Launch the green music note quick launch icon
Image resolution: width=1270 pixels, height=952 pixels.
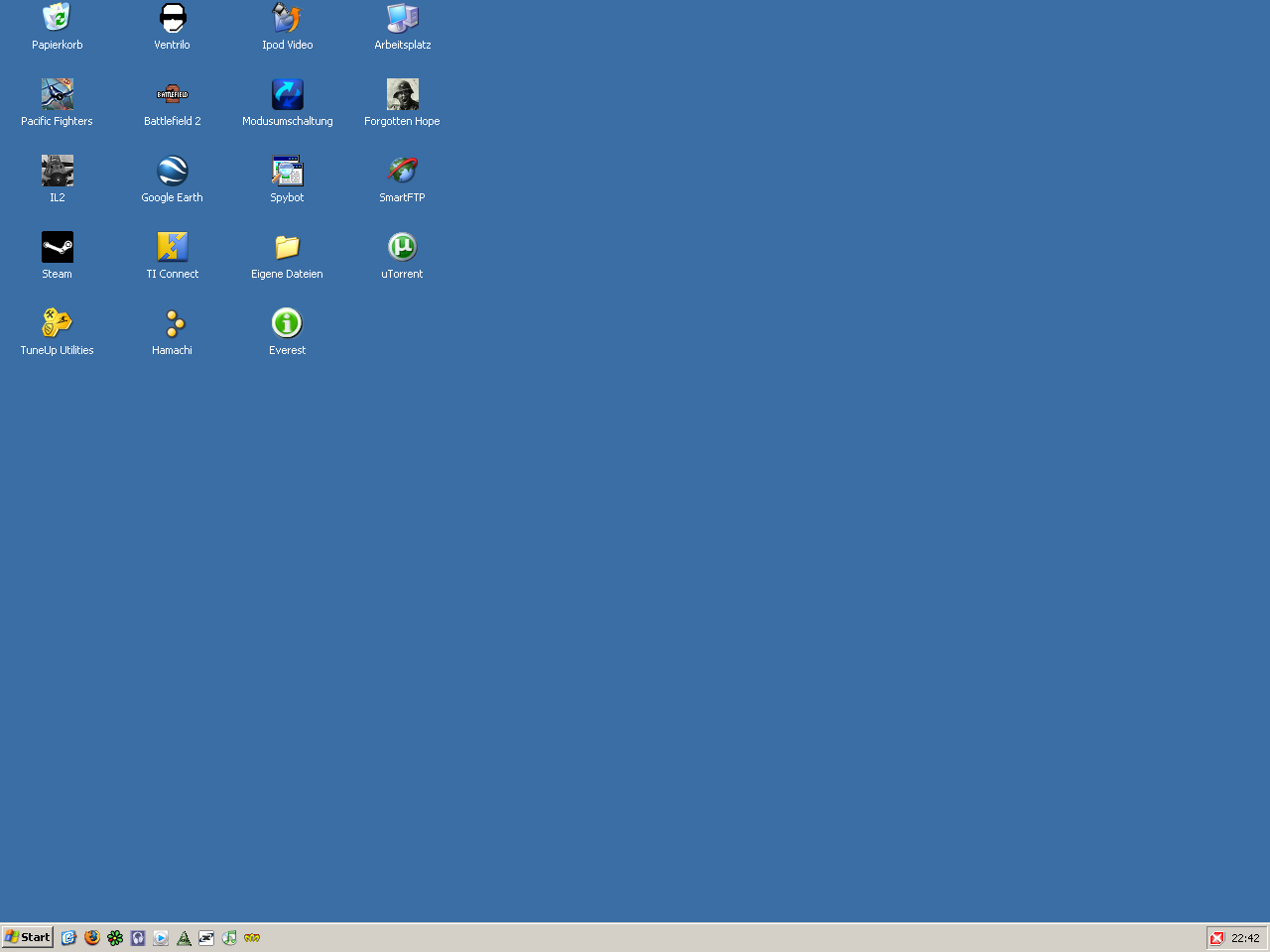coord(229,937)
